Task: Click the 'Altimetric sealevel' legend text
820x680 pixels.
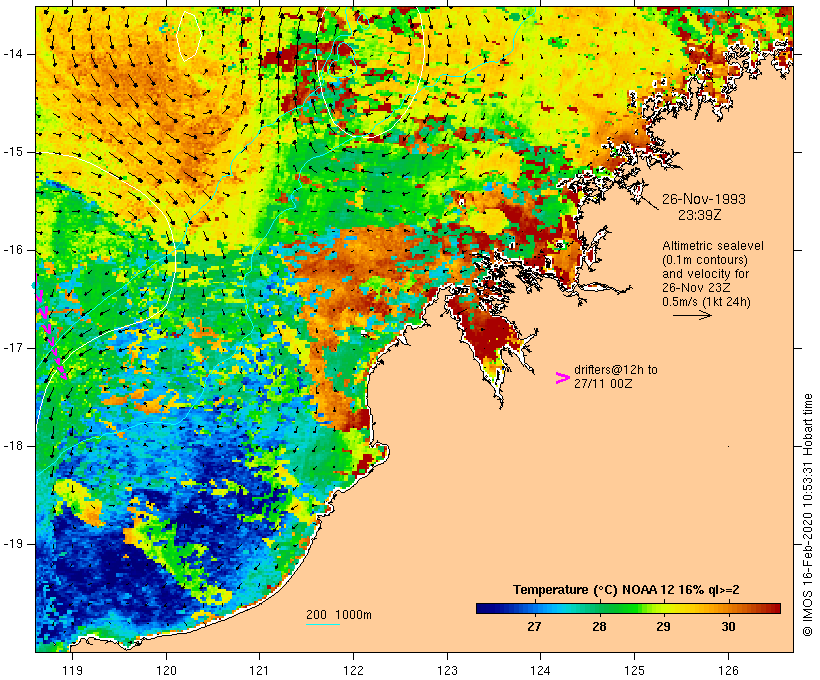Action: 713,246
